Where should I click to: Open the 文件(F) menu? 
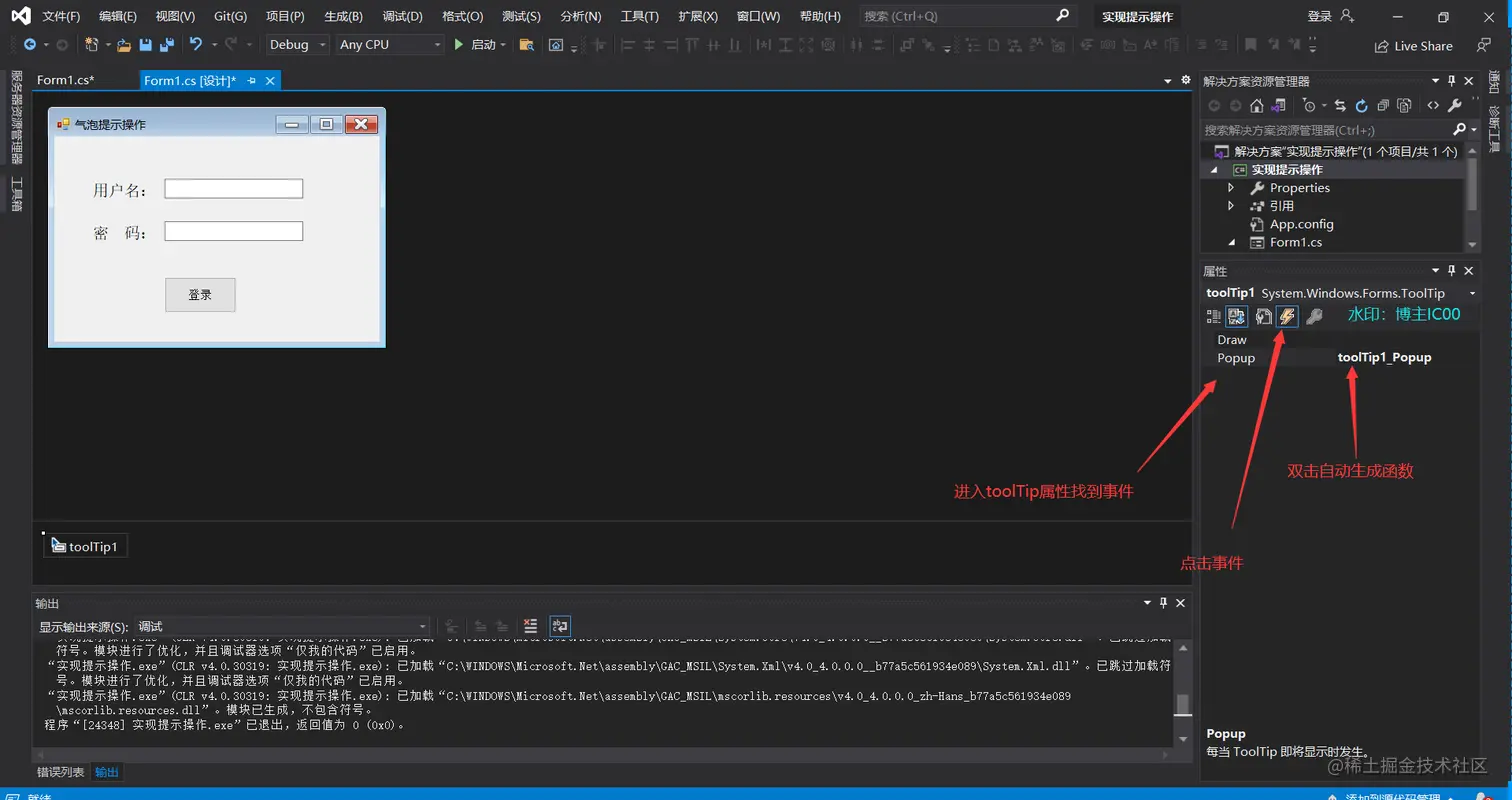pyautogui.click(x=62, y=16)
